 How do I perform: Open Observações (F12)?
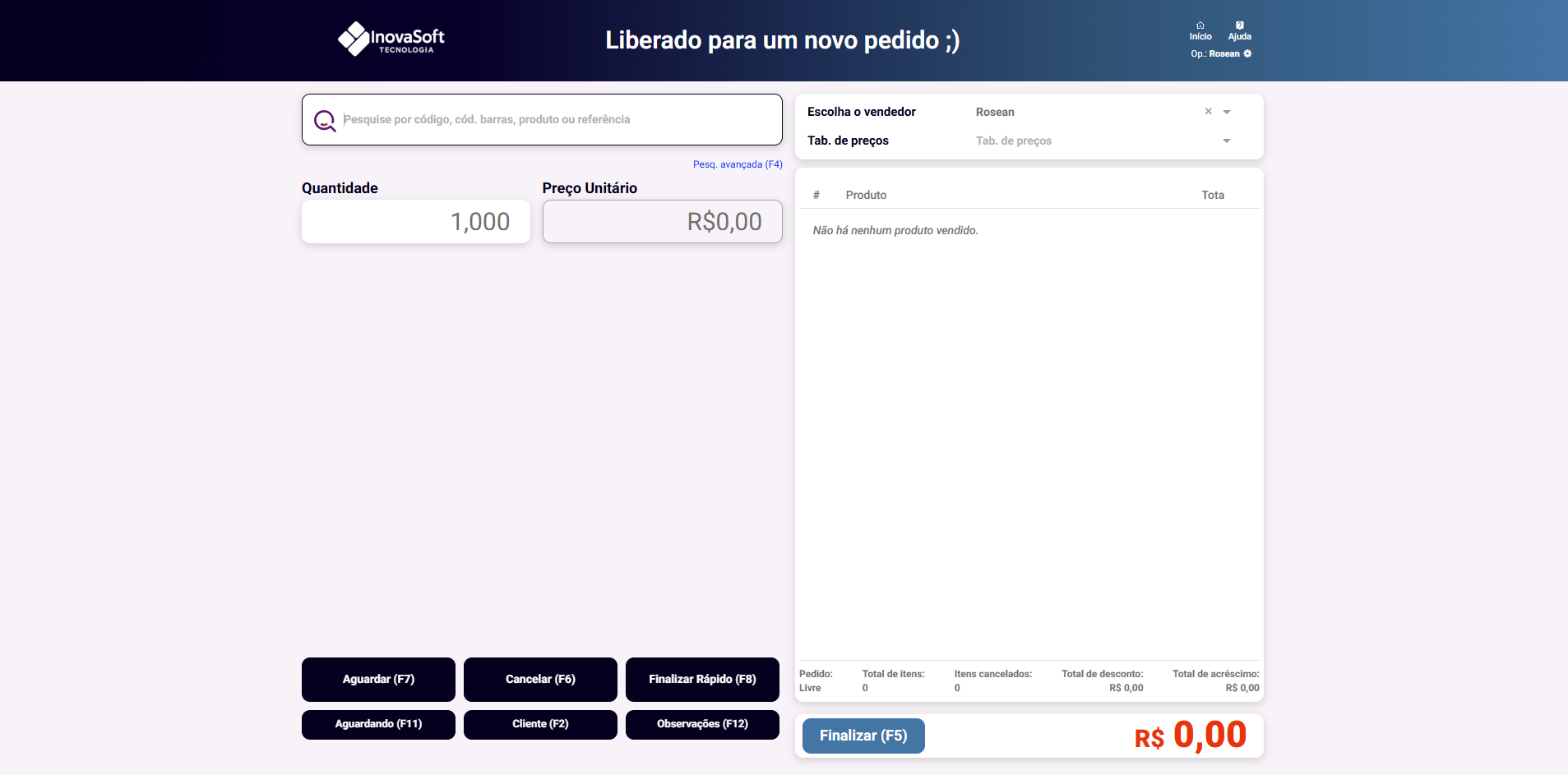click(x=702, y=724)
